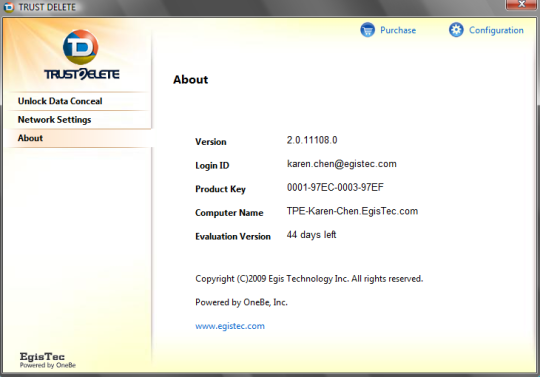Click the Product Key label
The width and height of the screenshot is (540, 377).
pos(220,189)
